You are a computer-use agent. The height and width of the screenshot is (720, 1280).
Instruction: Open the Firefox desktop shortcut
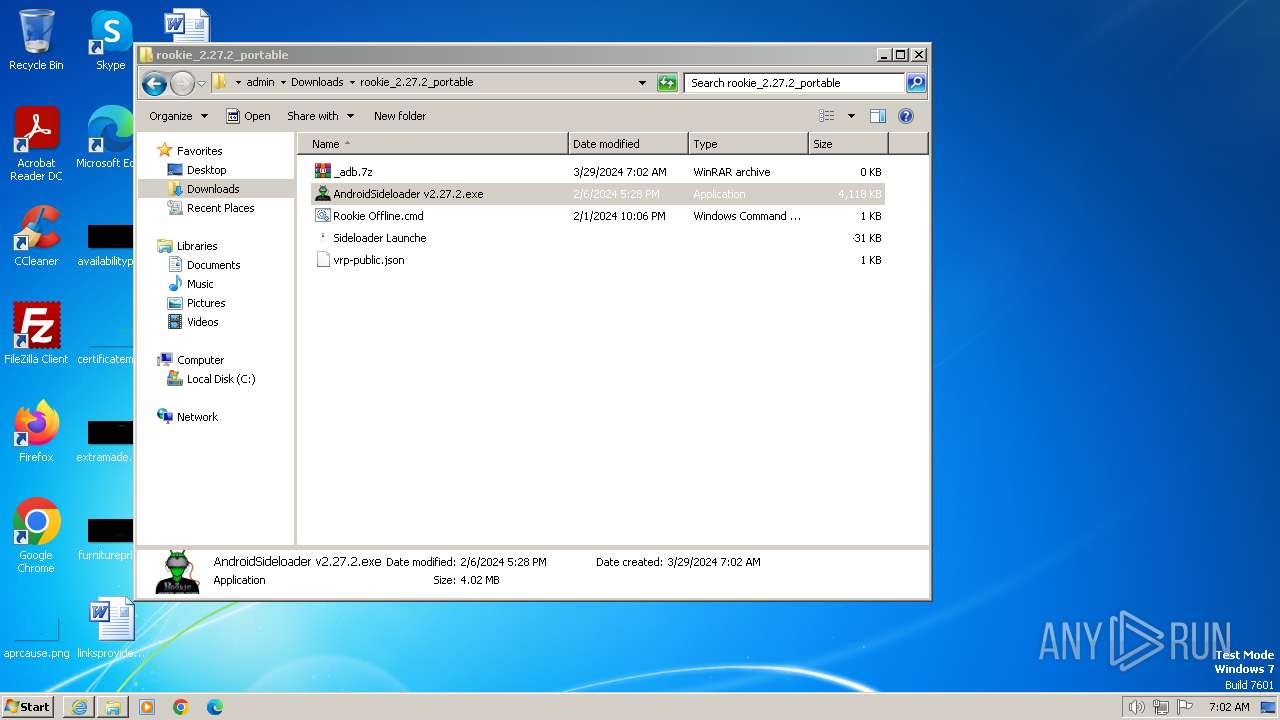coord(36,432)
